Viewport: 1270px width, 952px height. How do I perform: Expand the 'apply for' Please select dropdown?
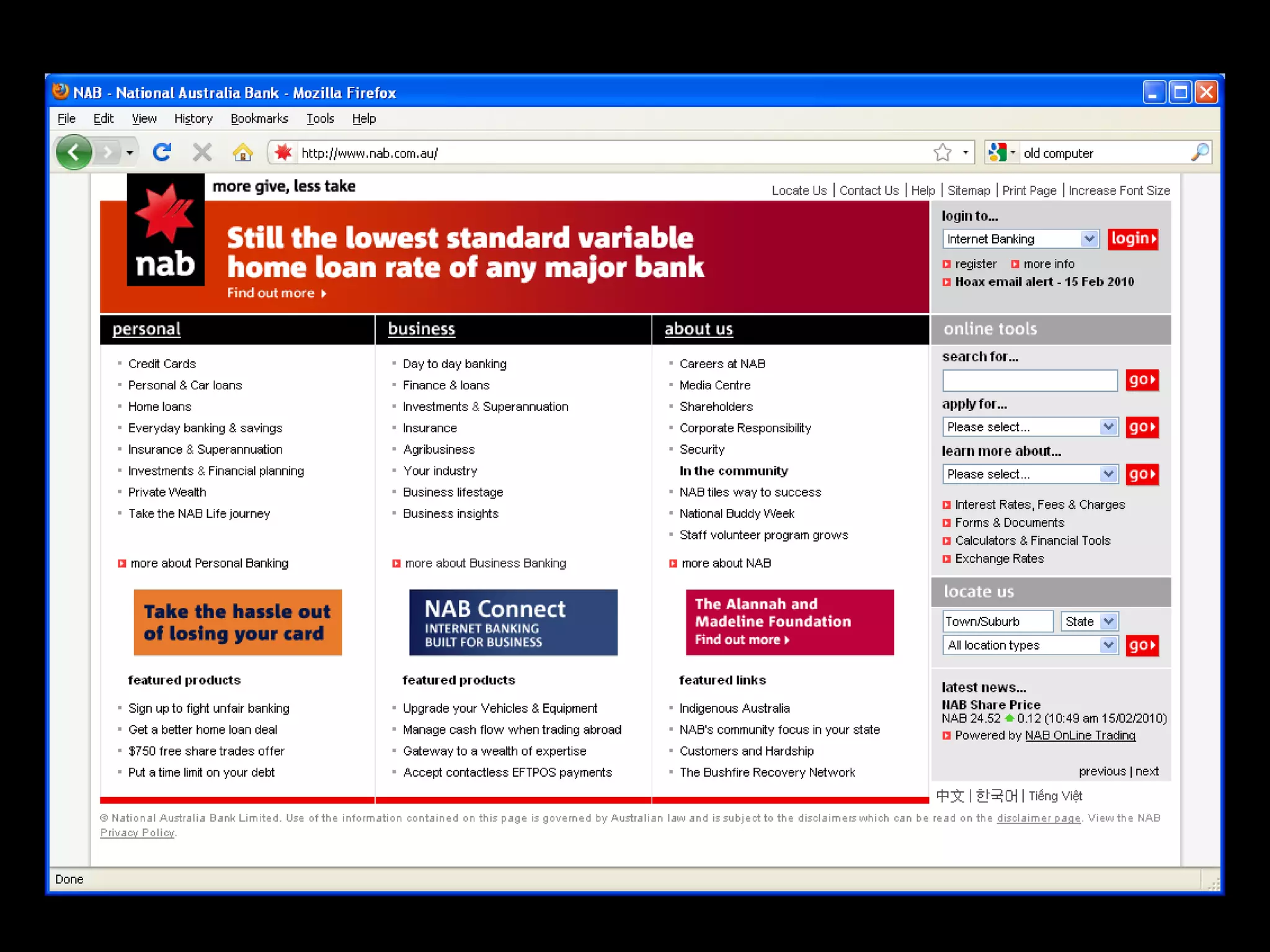click(1108, 427)
